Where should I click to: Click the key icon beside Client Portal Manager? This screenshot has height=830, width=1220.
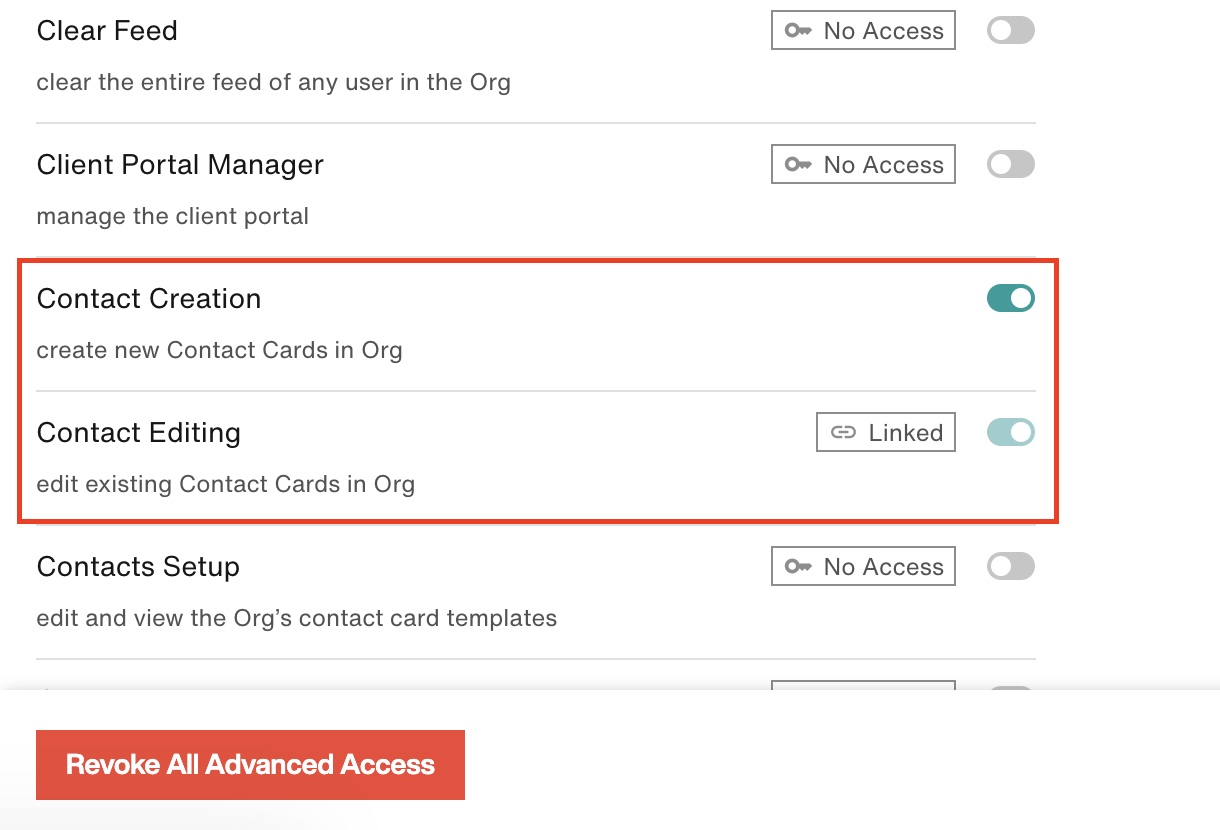pyautogui.click(x=796, y=164)
